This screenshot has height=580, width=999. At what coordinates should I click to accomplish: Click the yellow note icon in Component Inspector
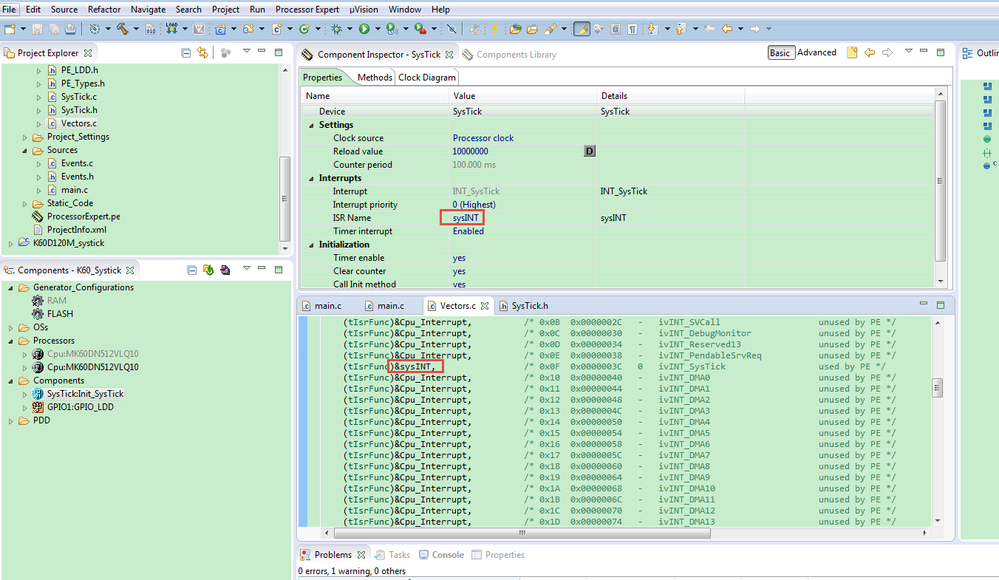pos(852,53)
